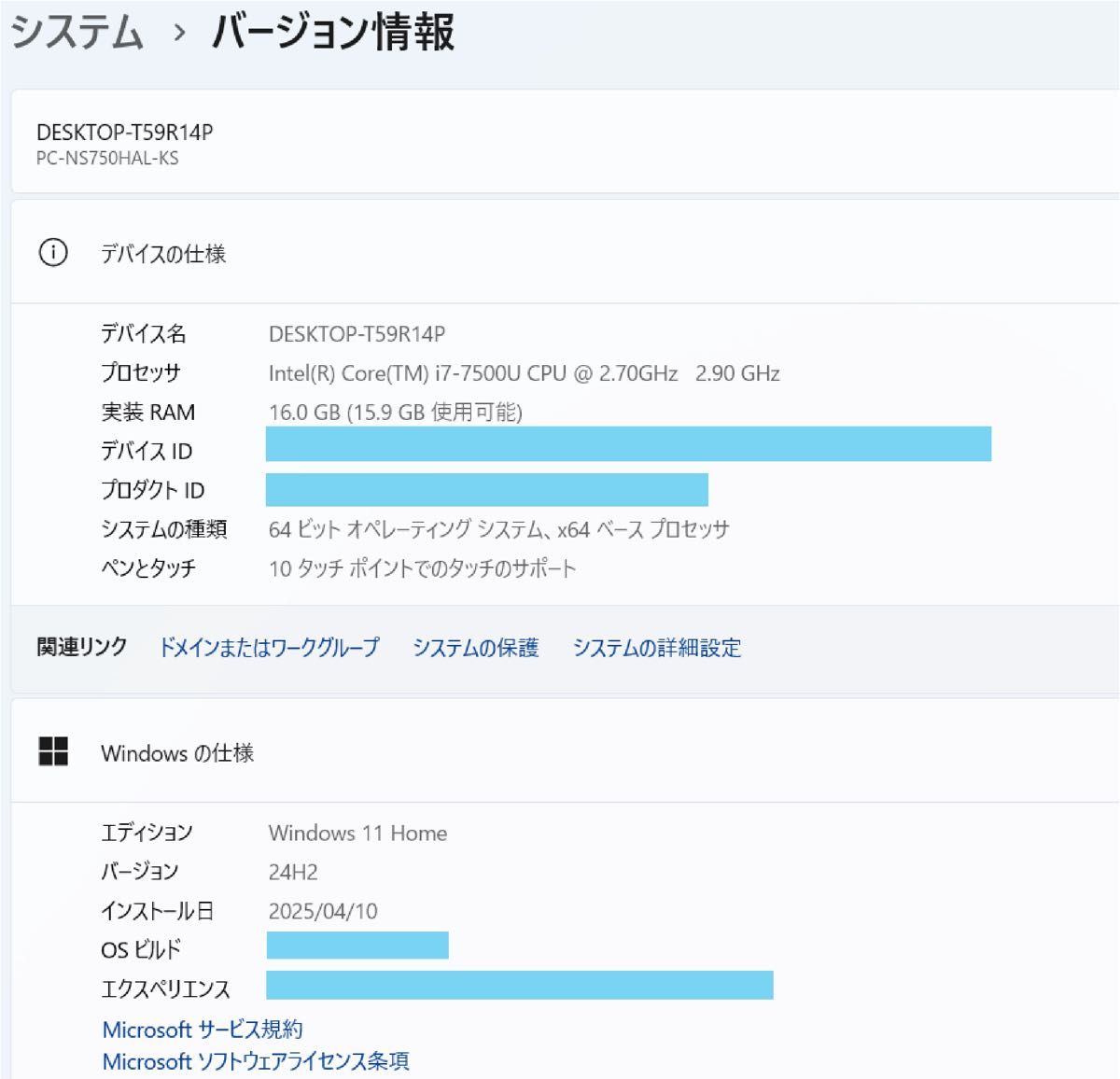Viewport: 1120px width, 1079px height.
Task: Click the breadcrumb chevron separator
Action: click(x=179, y=35)
